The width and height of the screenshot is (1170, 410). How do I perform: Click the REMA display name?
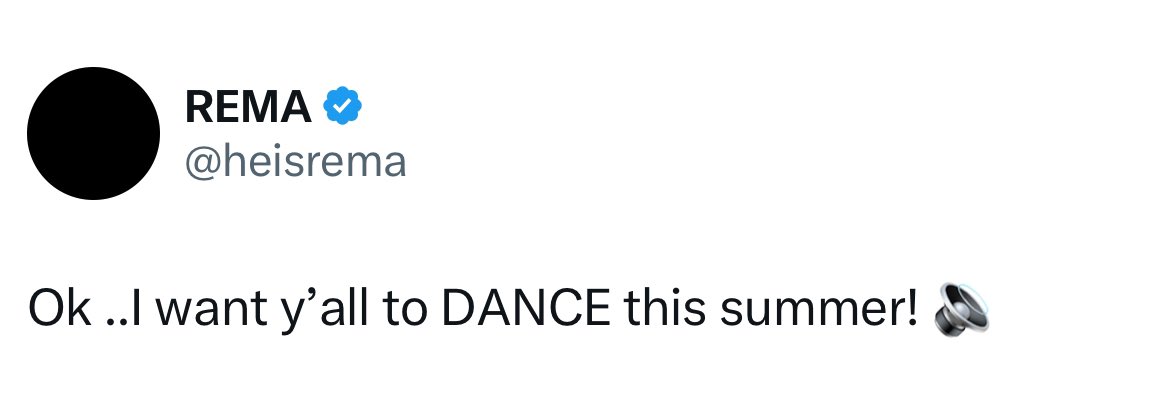(248, 107)
